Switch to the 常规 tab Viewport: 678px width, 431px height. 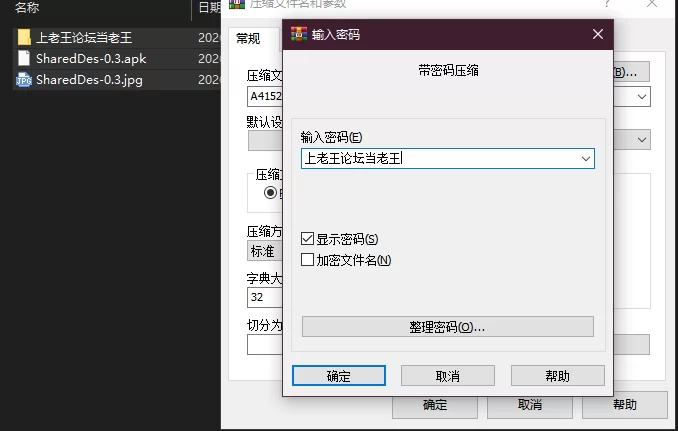[248, 39]
